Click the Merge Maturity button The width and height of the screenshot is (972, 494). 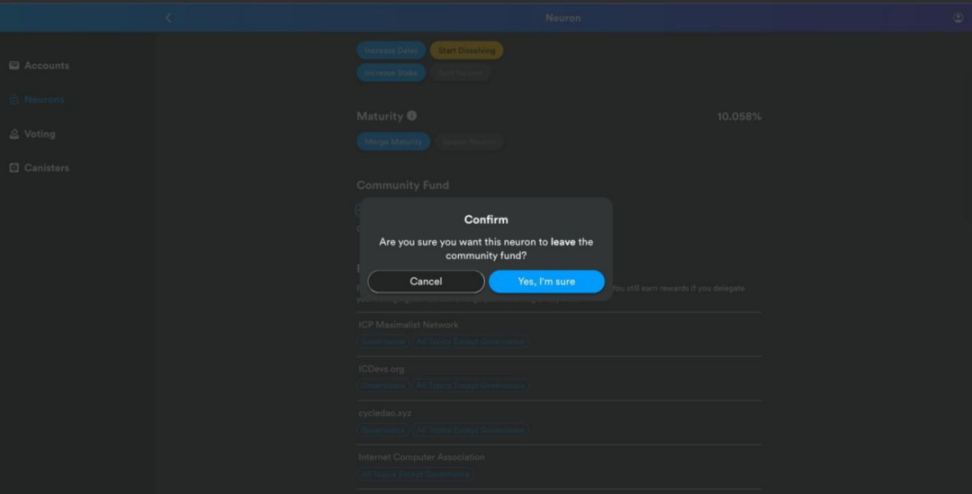393,141
